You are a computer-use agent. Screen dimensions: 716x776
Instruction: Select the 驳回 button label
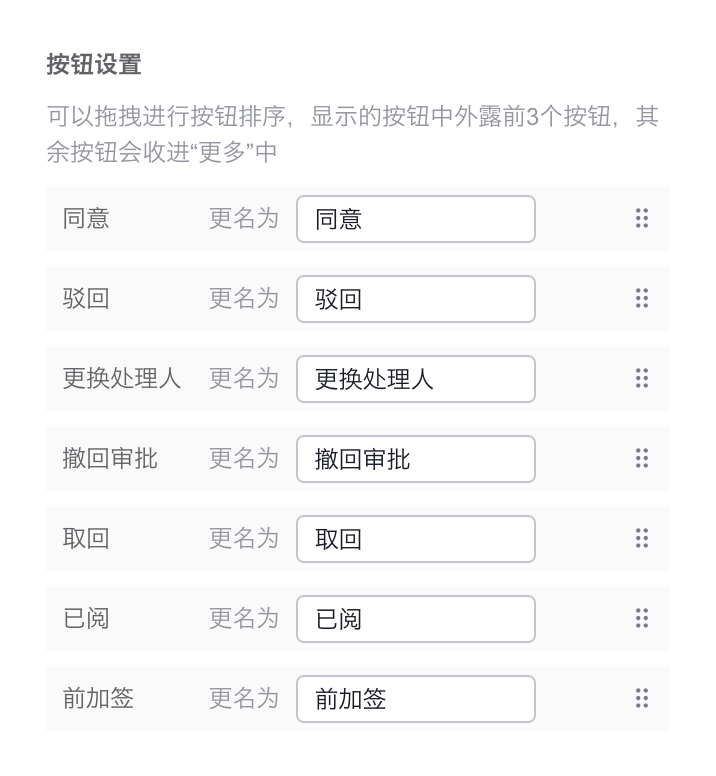pyautogui.click(x=86, y=298)
